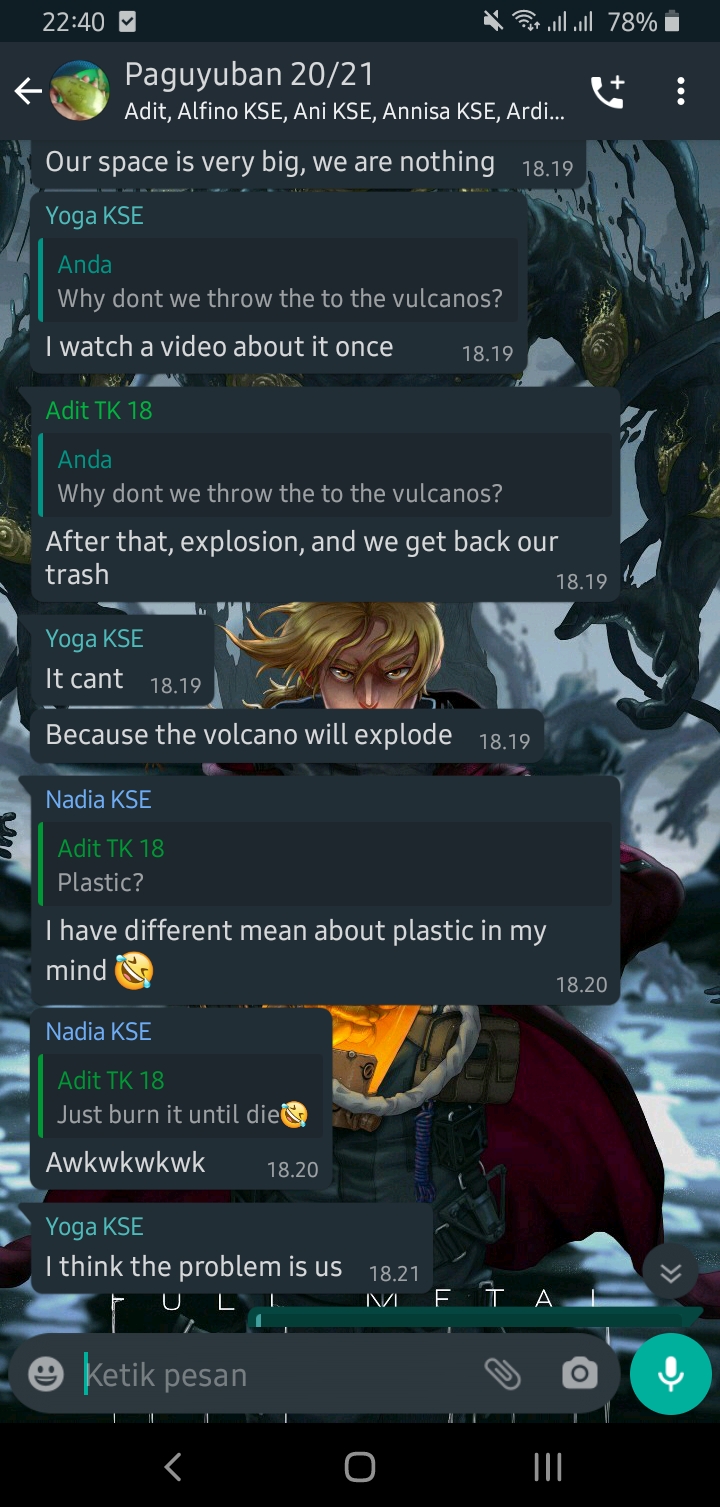The height and width of the screenshot is (1507, 720).
Task: Tap Android back navigation chevron
Action: 173,1467
